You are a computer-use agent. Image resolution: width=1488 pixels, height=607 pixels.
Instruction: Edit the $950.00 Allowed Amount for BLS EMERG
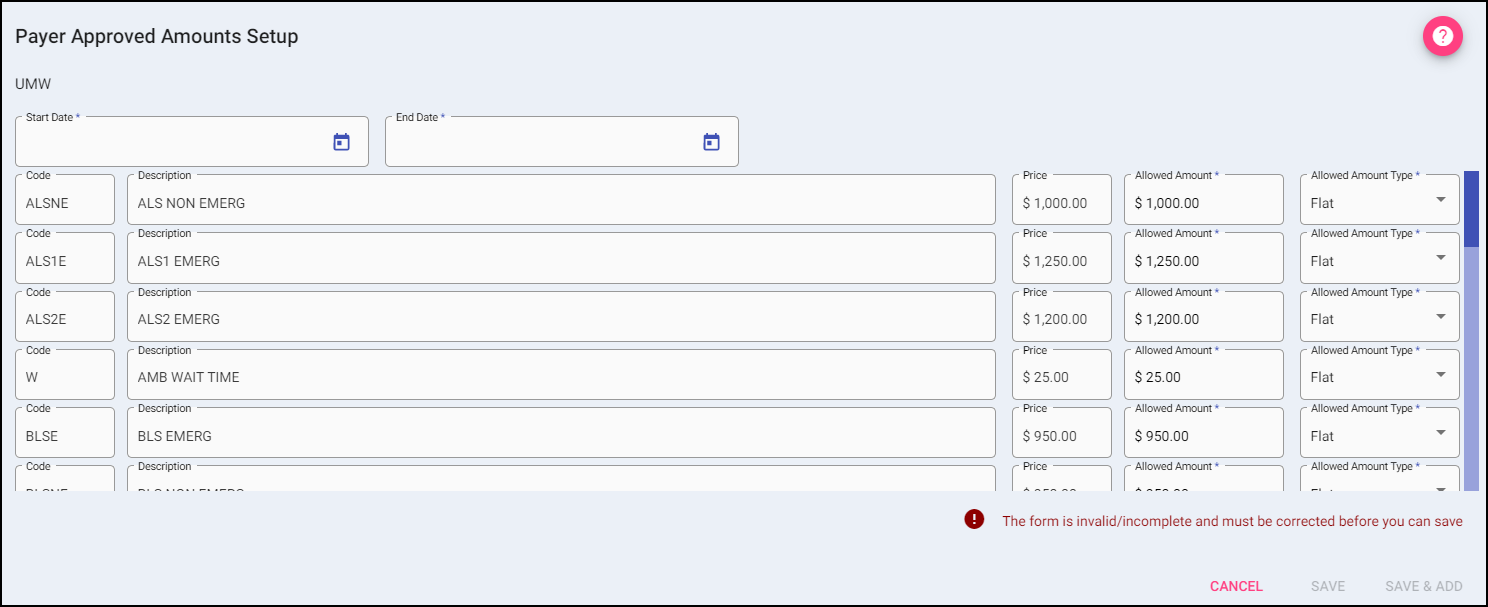click(1203, 436)
